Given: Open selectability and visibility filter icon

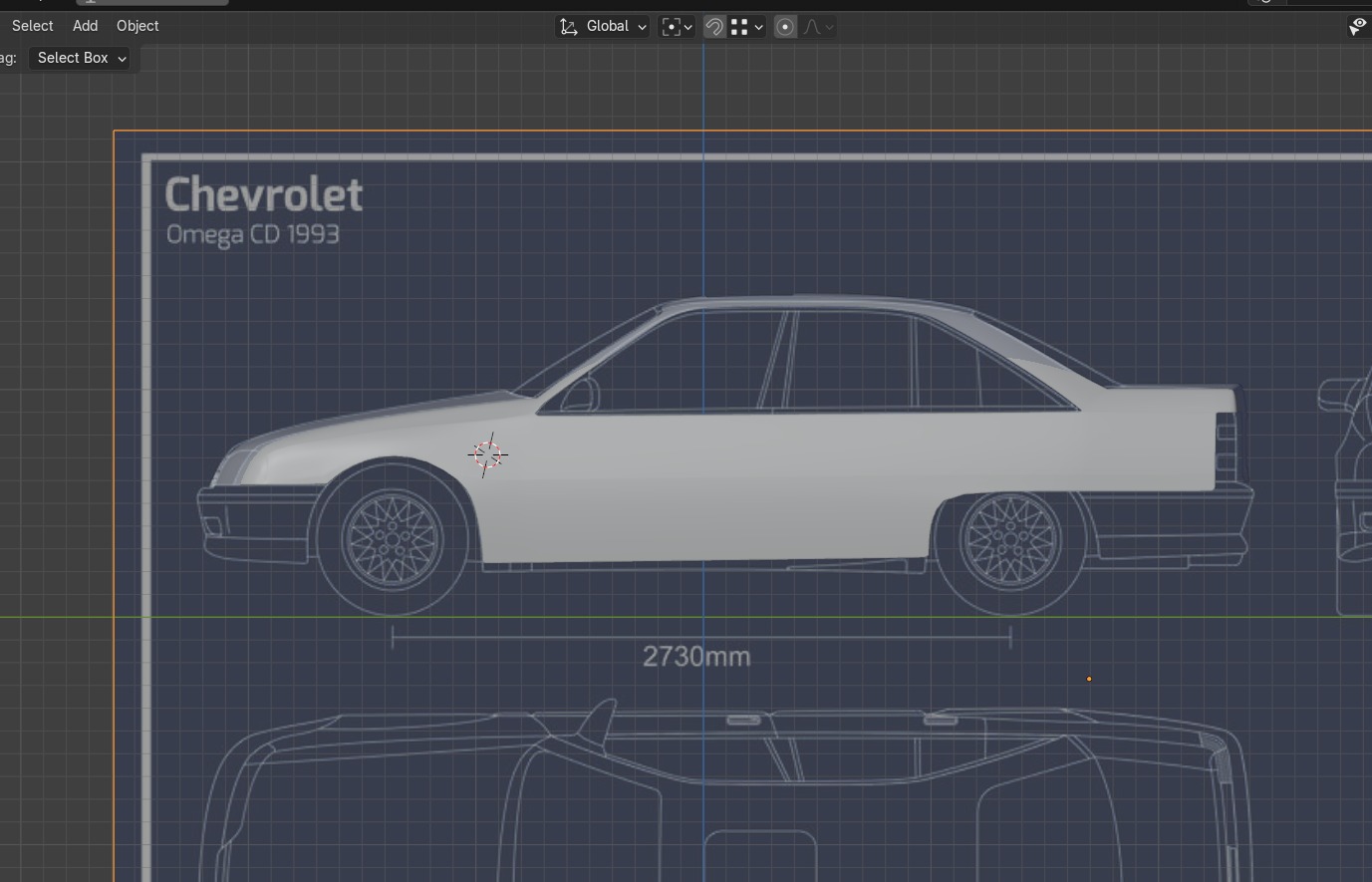Looking at the screenshot, I should (1358, 27).
